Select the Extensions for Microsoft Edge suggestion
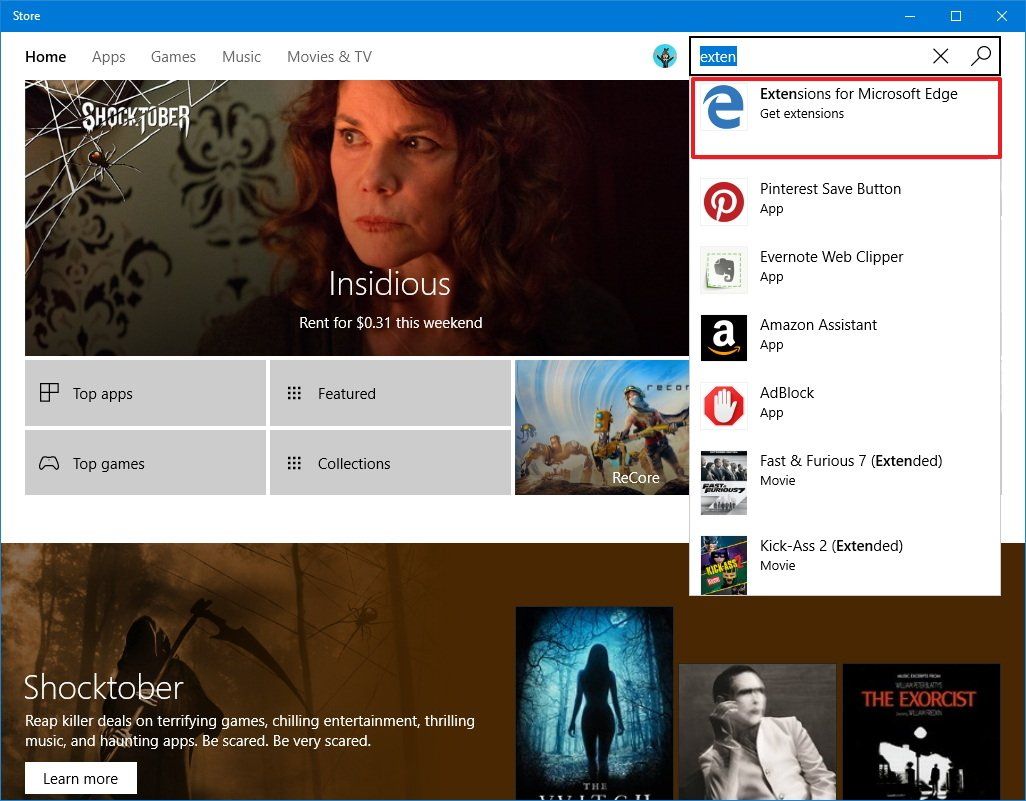 (x=858, y=103)
